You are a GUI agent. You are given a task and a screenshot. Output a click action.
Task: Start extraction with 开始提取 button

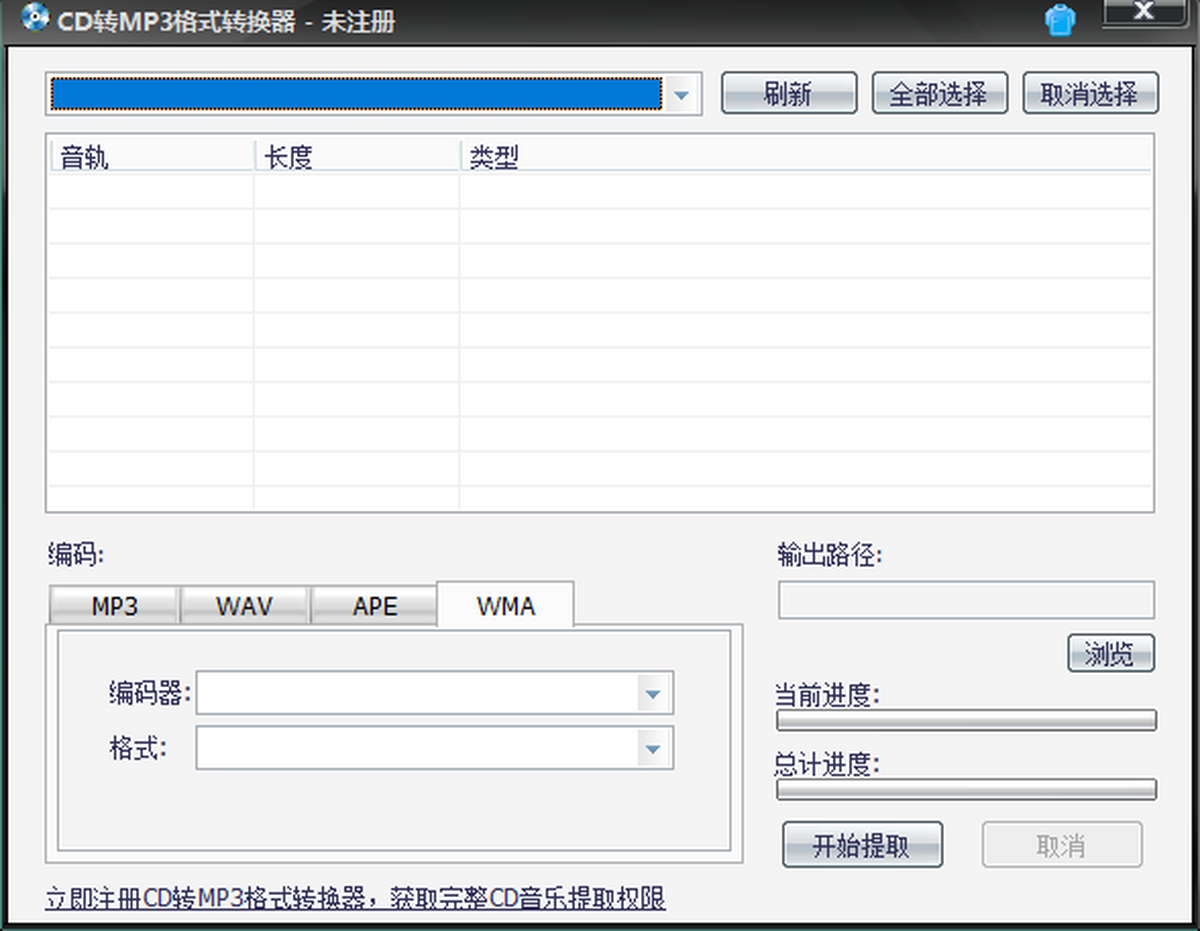pos(861,846)
